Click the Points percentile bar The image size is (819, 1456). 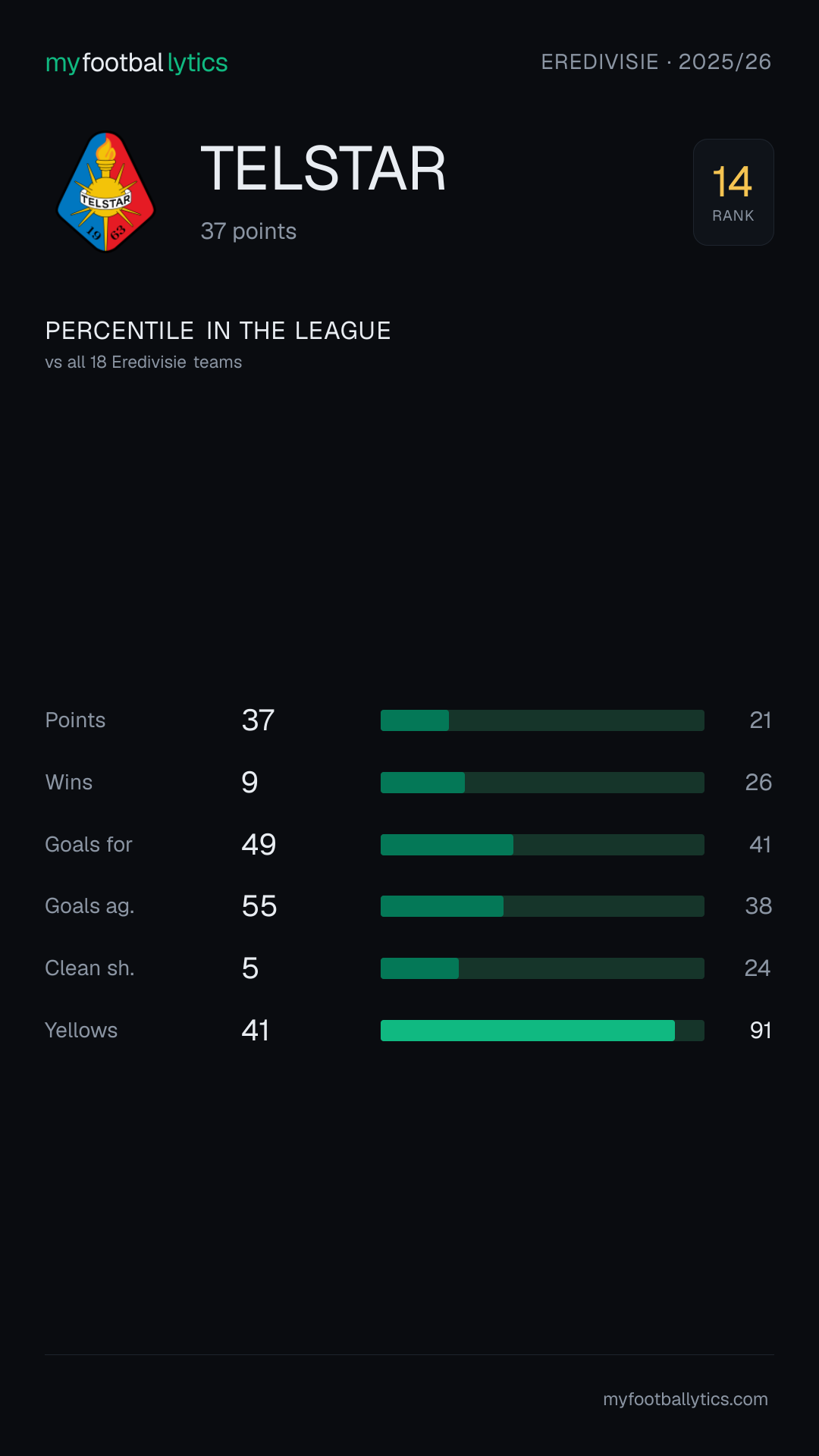click(542, 720)
